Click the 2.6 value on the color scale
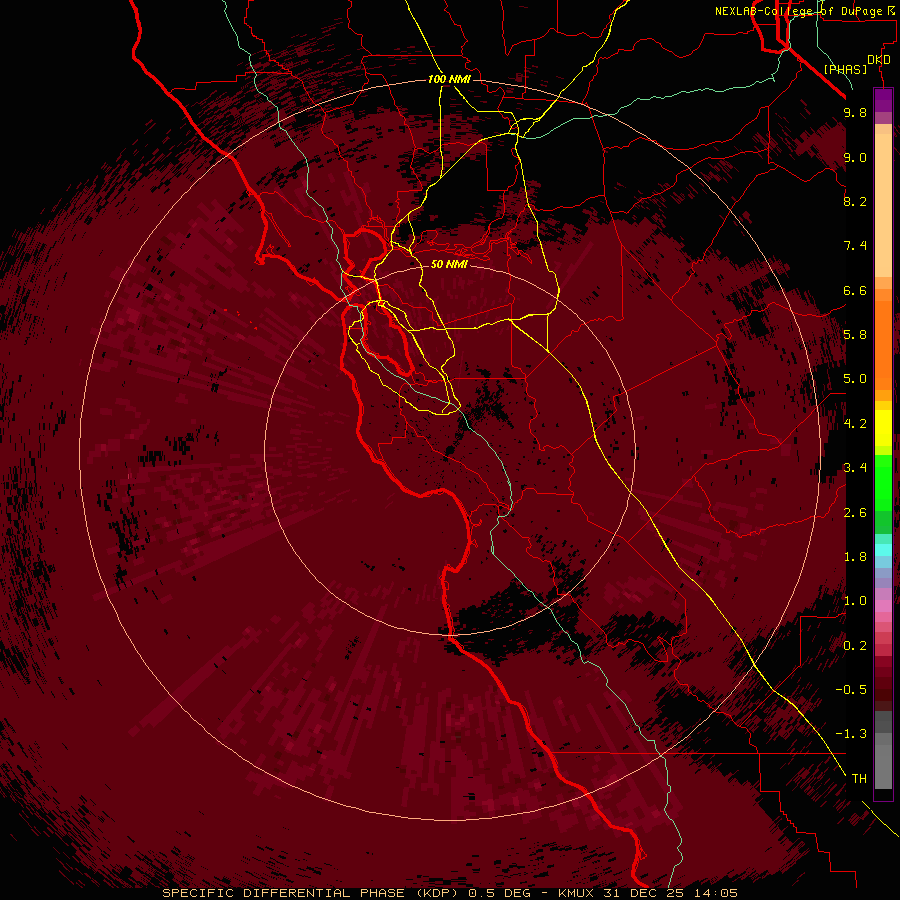This screenshot has width=900, height=900. pyautogui.click(x=855, y=513)
